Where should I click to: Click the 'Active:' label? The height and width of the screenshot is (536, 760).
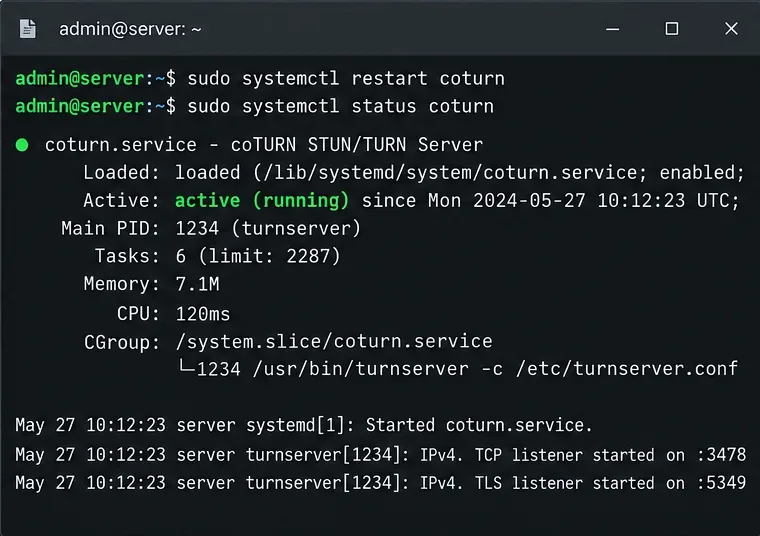coord(121,201)
